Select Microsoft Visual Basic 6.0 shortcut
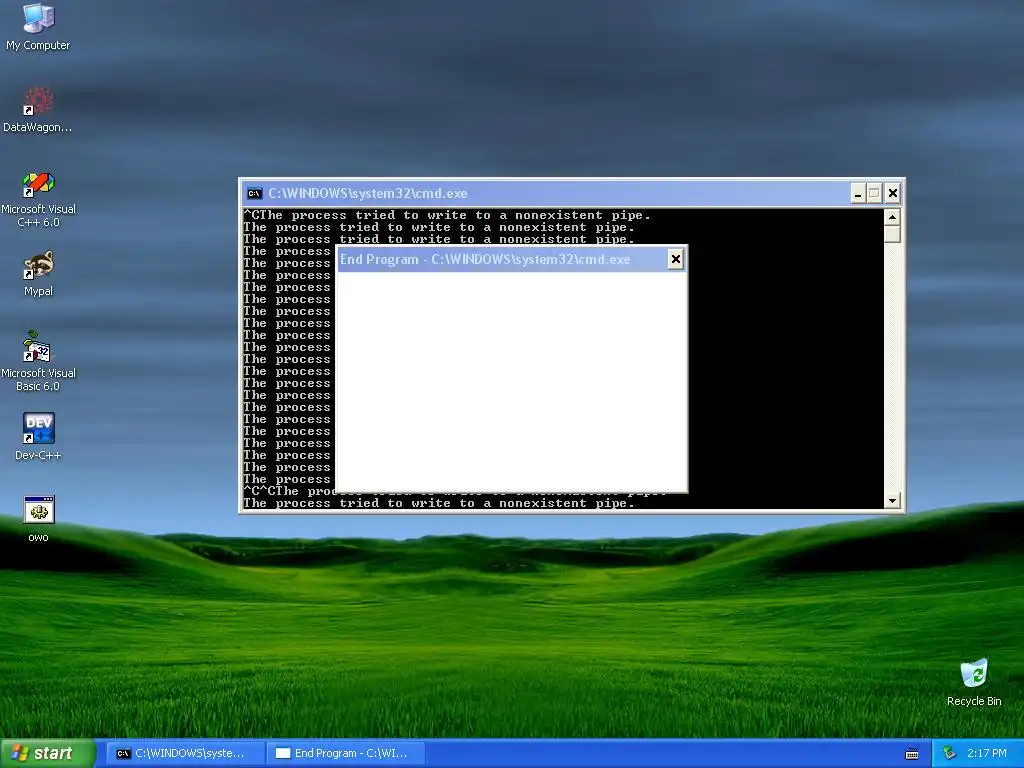The height and width of the screenshot is (768, 1024). coord(38,361)
